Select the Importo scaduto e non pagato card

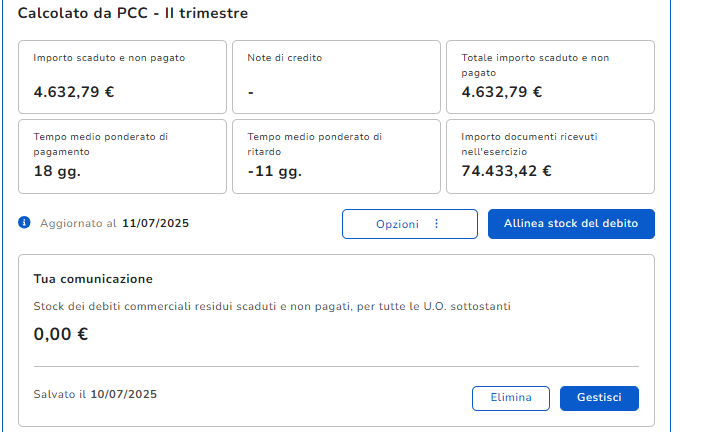[122, 76]
